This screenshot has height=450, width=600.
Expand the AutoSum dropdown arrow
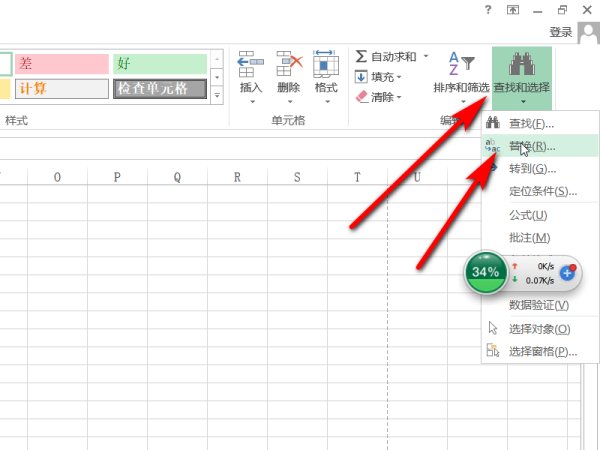click(426, 57)
